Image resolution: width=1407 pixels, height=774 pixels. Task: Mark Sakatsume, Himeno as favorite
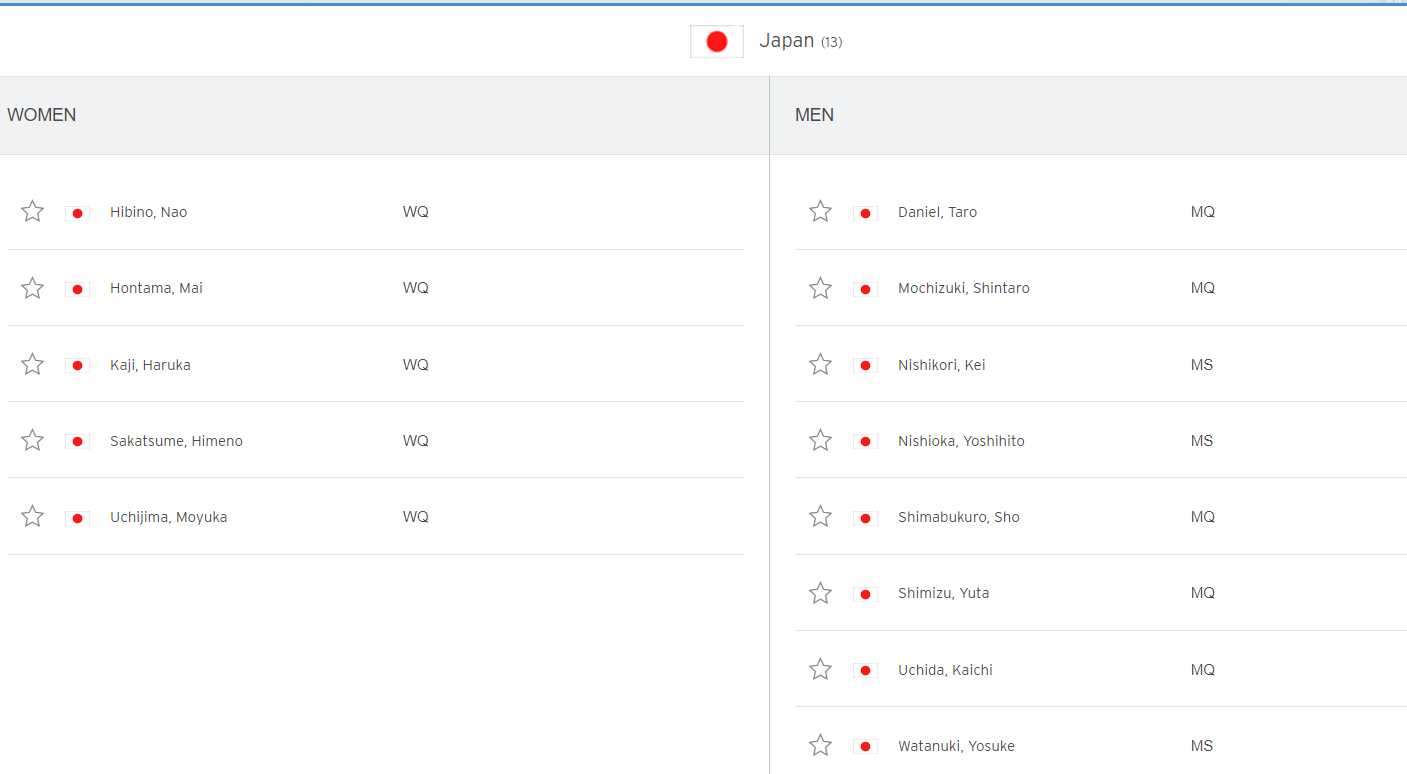click(x=33, y=440)
